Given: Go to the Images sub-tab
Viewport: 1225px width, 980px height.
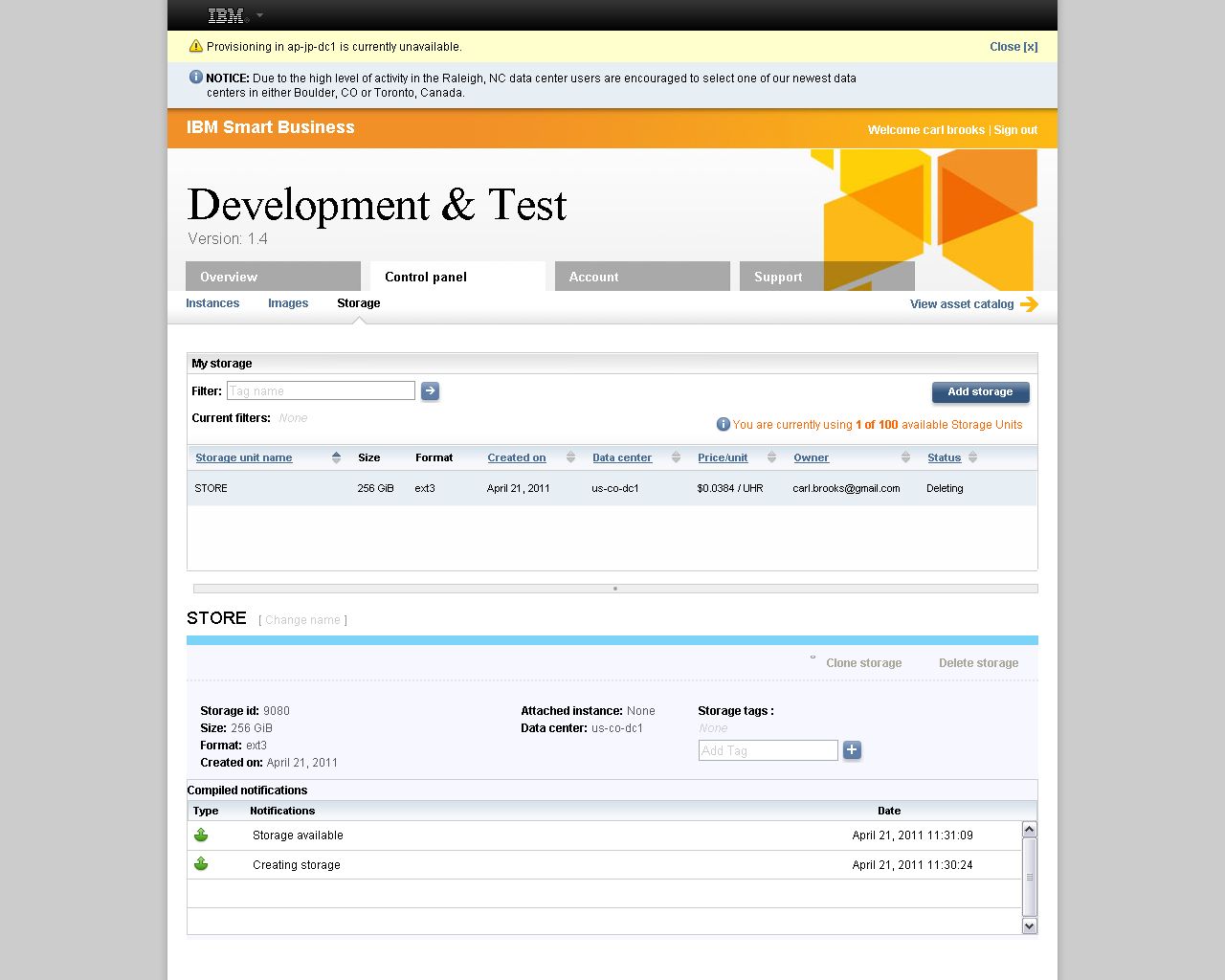Looking at the screenshot, I should coord(288,303).
